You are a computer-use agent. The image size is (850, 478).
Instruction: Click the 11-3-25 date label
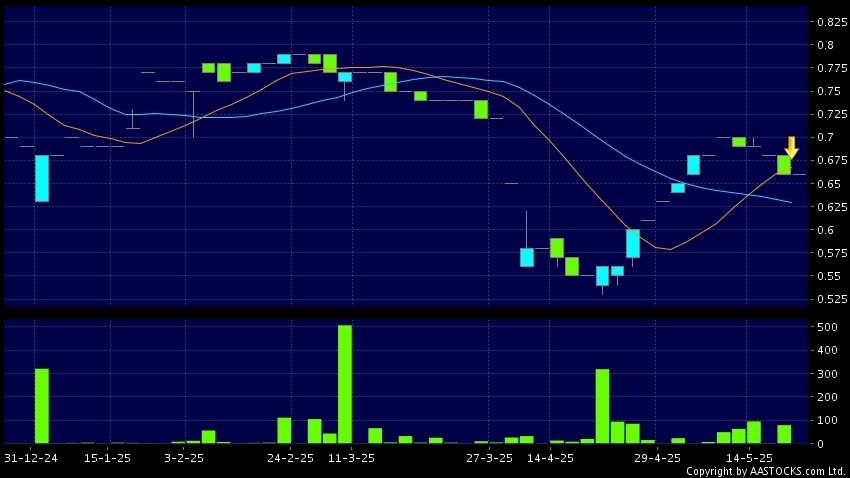pyautogui.click(x=351, y=458)
